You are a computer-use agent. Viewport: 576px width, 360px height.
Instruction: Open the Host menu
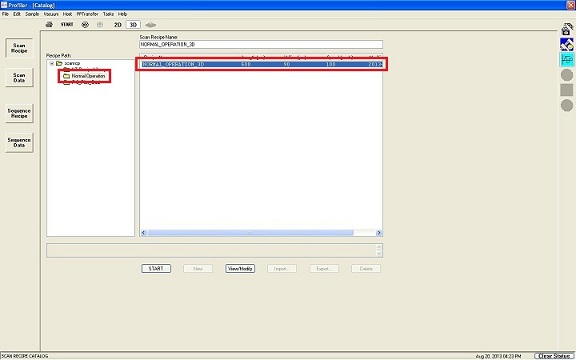pos(67,14)
